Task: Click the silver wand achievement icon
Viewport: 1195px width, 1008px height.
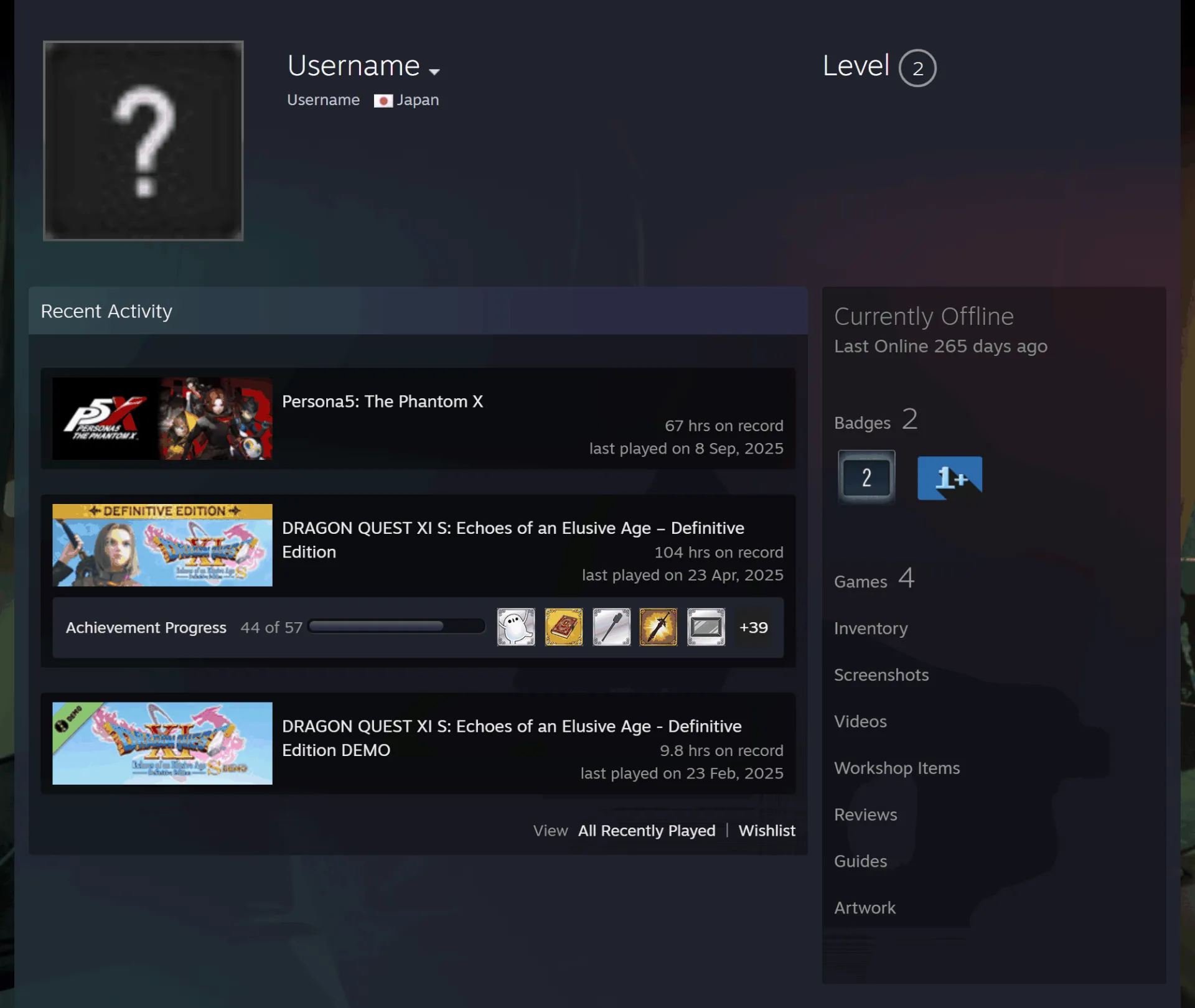Action: 611,627
